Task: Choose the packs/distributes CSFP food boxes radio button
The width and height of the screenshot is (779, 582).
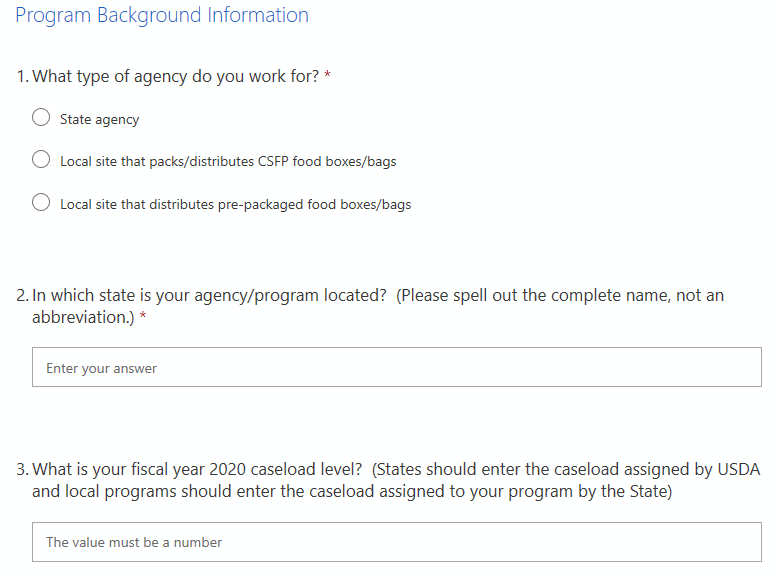Action: [41, 160]
